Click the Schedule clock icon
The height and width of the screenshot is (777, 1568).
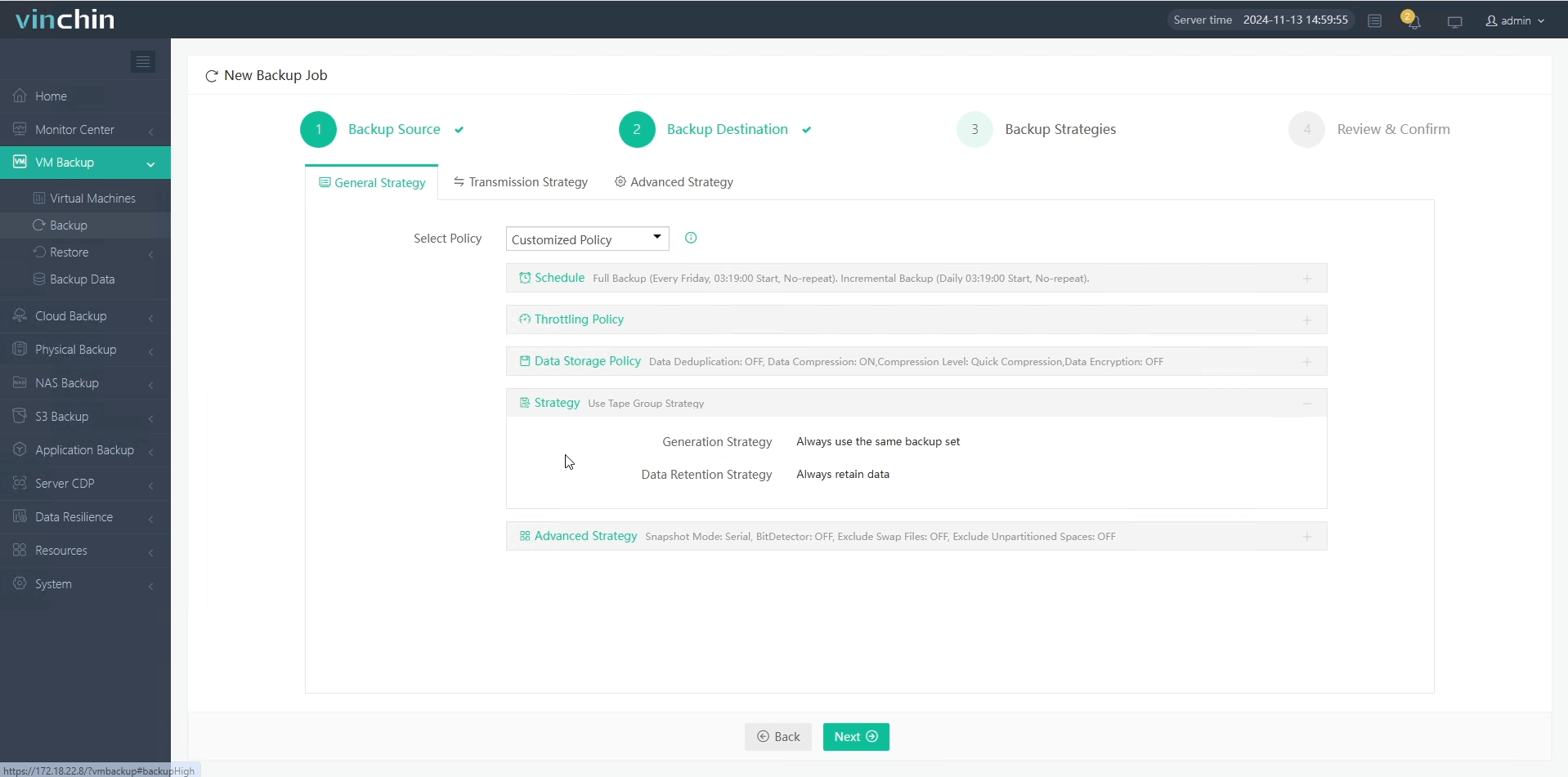[x=525, y=278]
